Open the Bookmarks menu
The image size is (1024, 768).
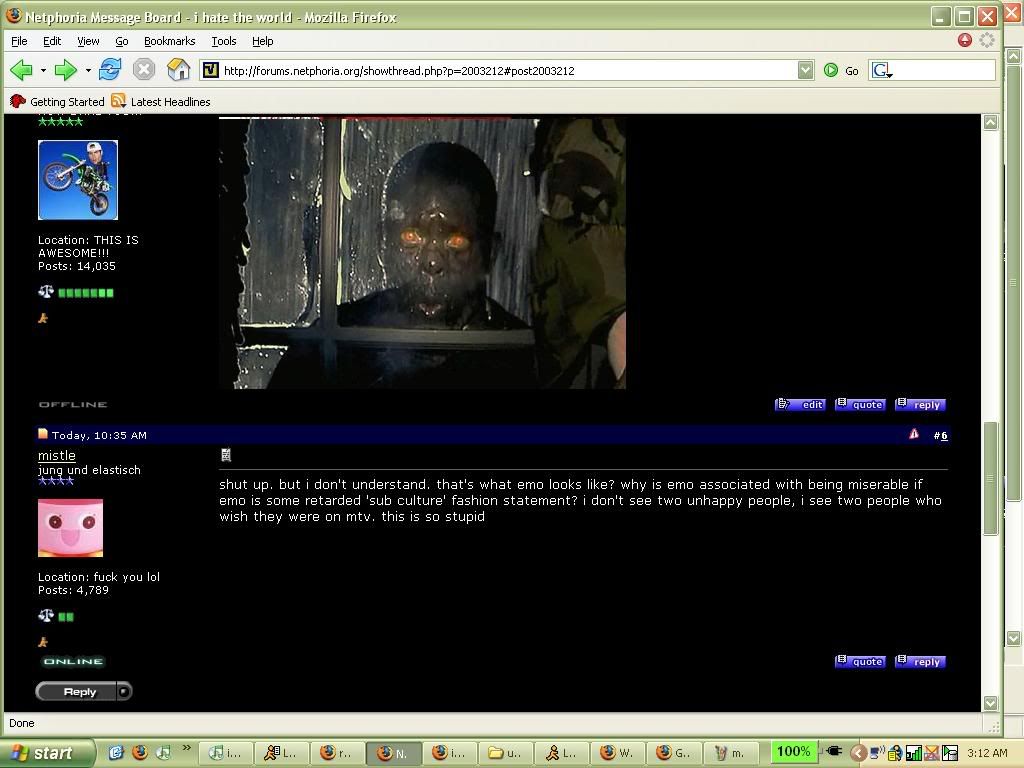[x=169, y=41]
